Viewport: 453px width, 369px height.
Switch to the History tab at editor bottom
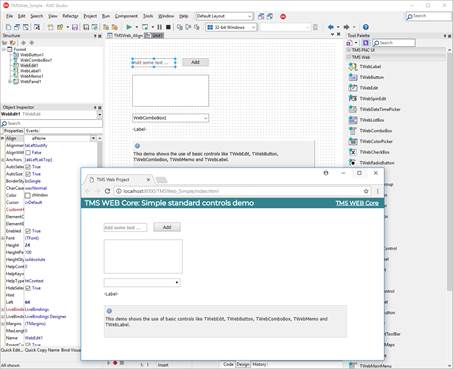[259, 364]
